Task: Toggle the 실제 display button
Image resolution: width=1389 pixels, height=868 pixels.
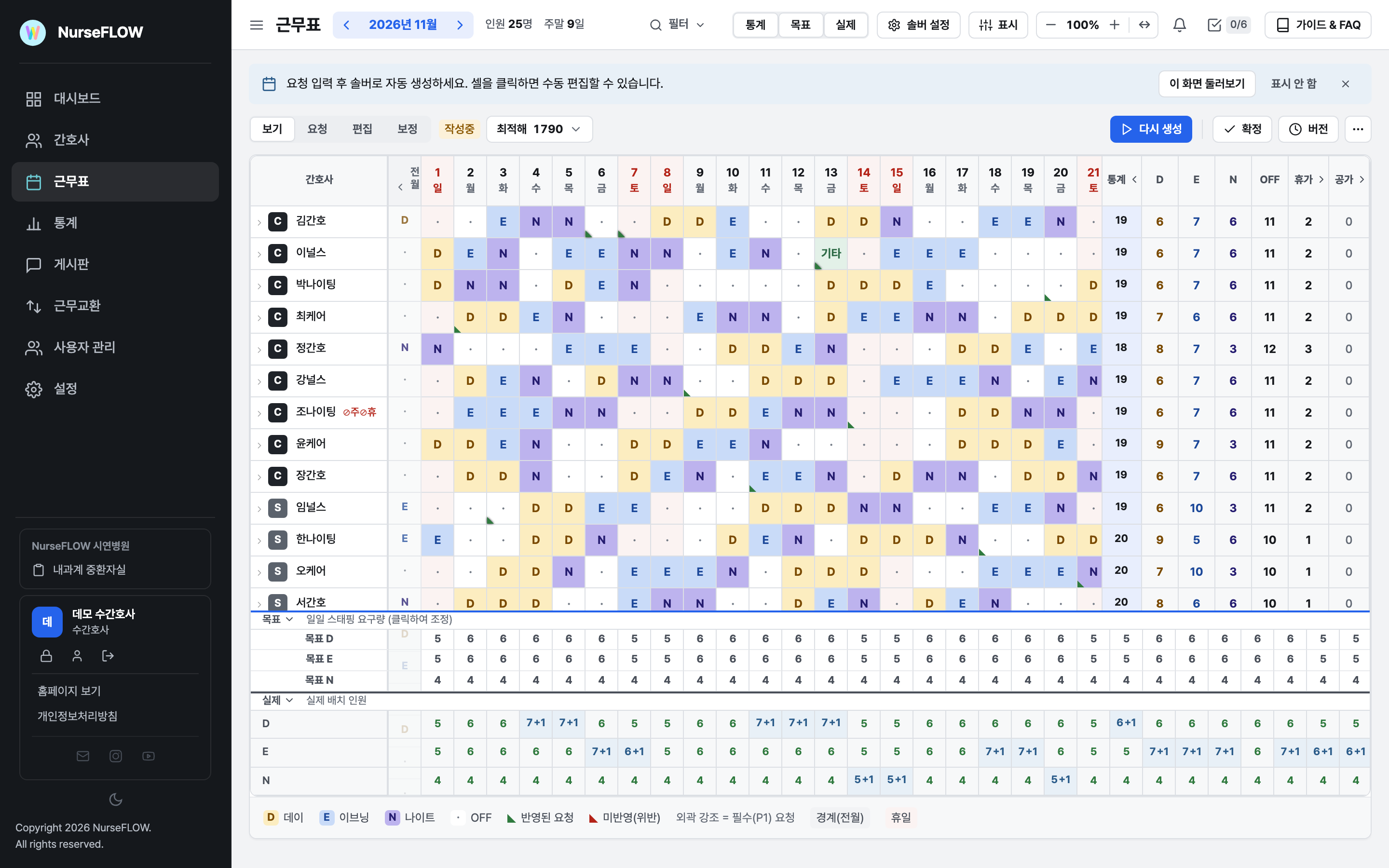Action: tap(845, 25)
